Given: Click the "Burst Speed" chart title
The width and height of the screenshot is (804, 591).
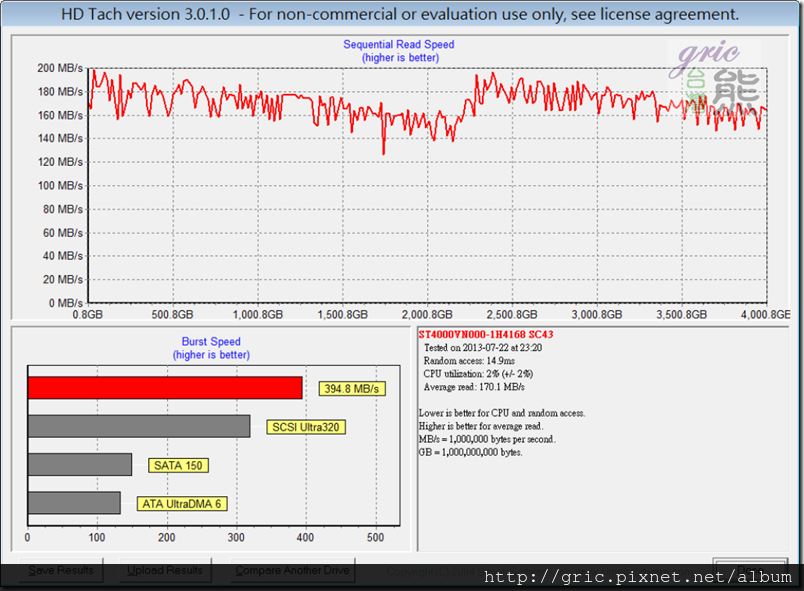Looking at the screenshot, I should click(211, 341).
